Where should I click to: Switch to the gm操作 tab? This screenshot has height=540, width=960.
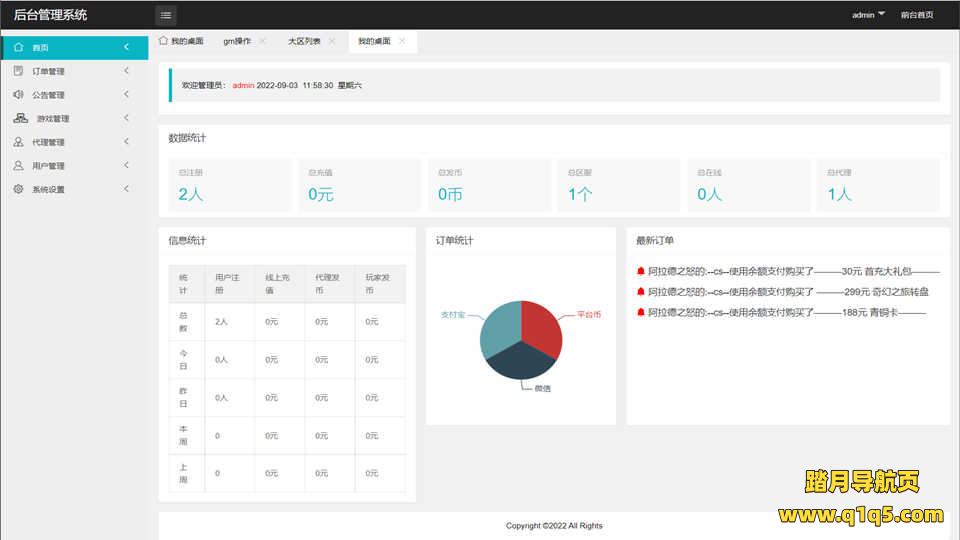click(x=237, y=41)
